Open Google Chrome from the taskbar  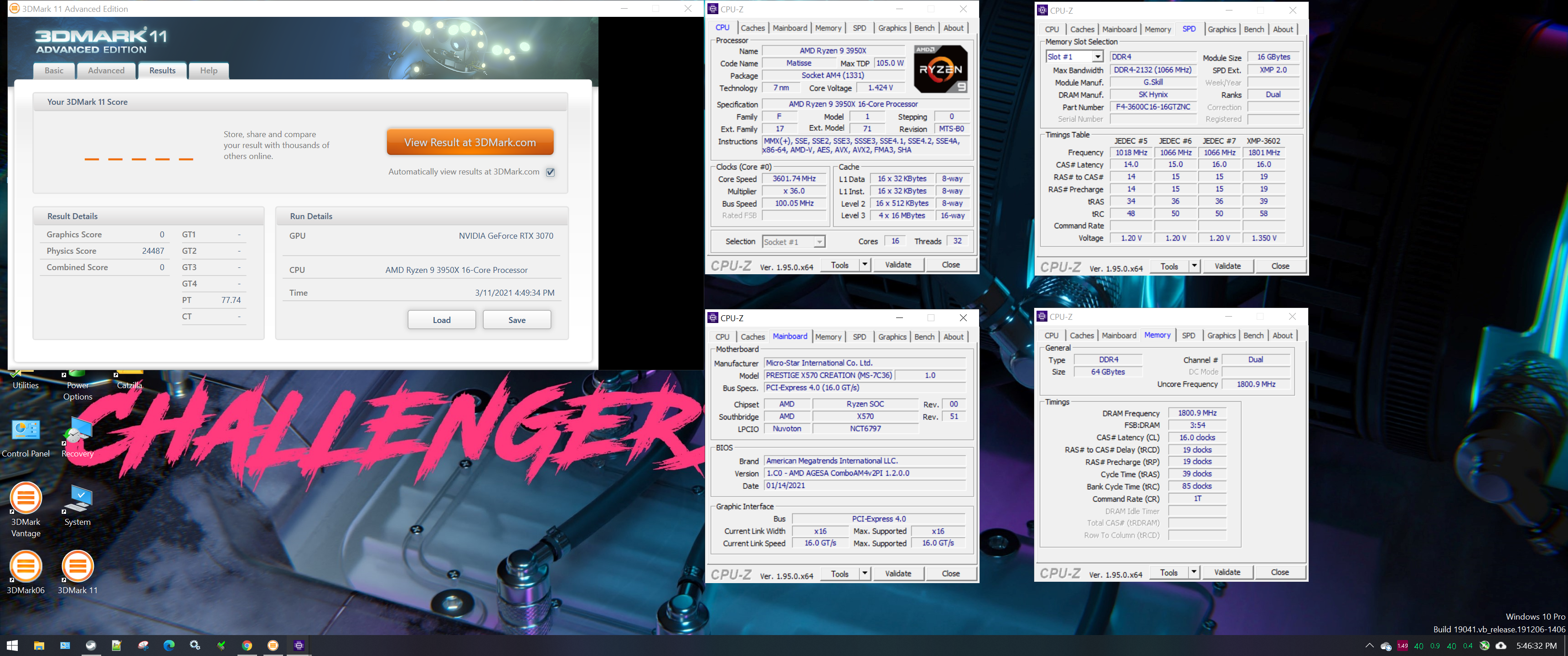(247, 645)
